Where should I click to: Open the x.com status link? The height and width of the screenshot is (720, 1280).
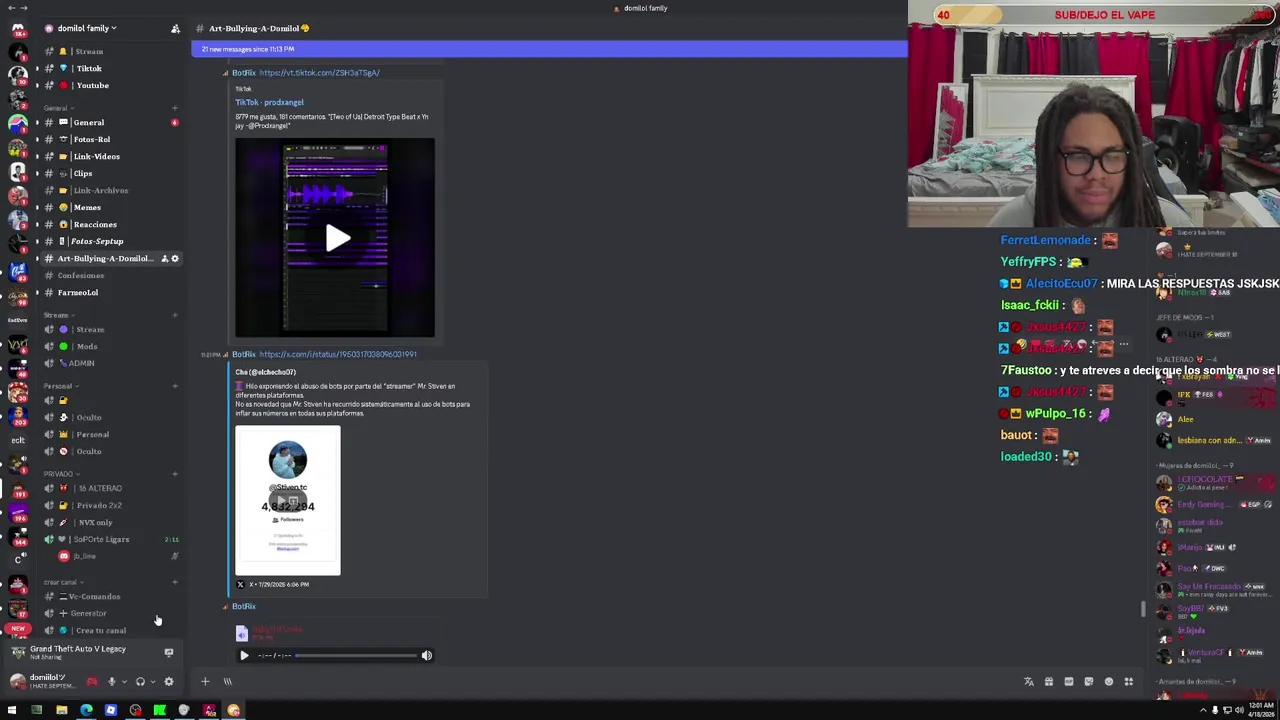coord(338,354)
